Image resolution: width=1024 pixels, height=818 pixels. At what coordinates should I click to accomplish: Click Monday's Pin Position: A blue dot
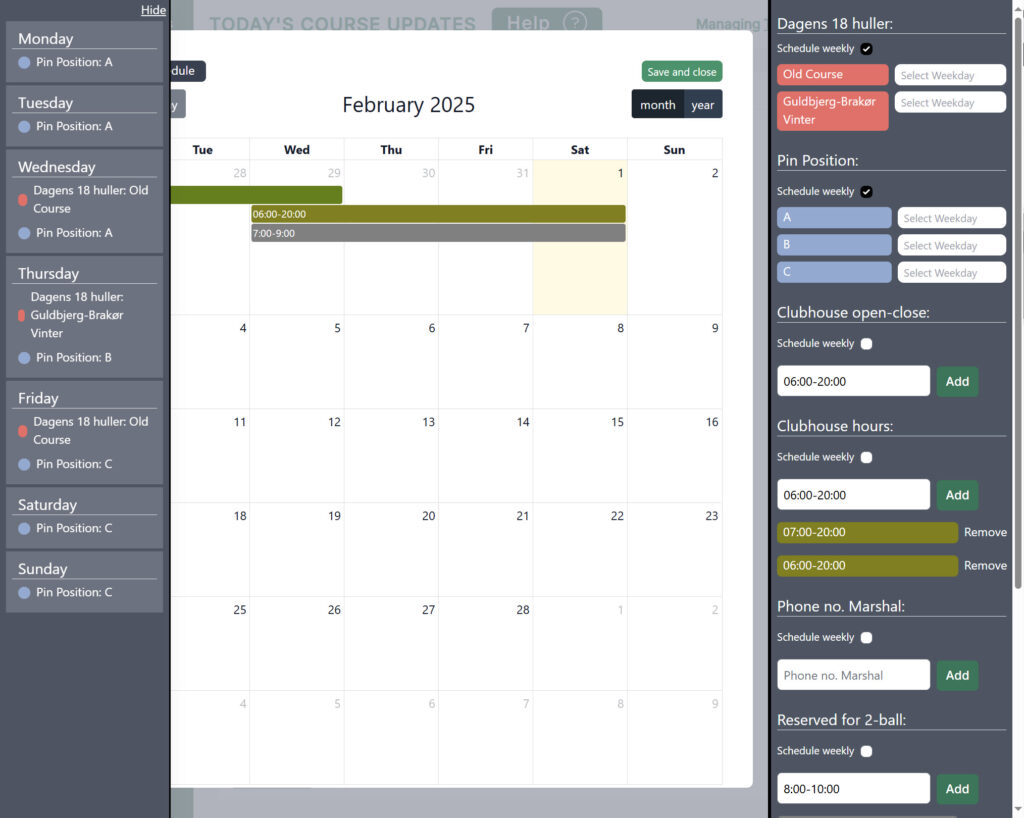[24, 63]
